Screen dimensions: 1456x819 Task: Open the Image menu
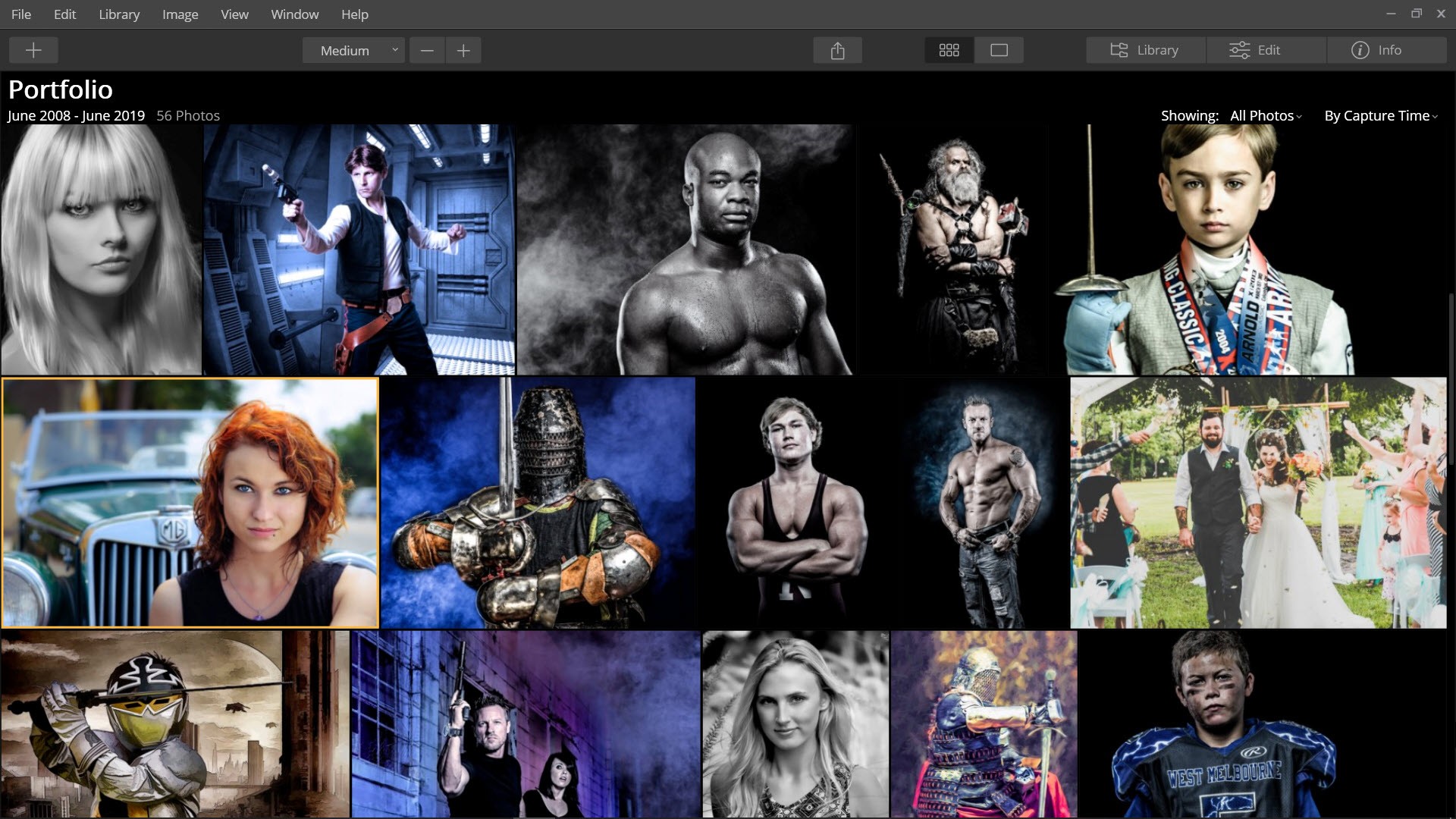180,14
